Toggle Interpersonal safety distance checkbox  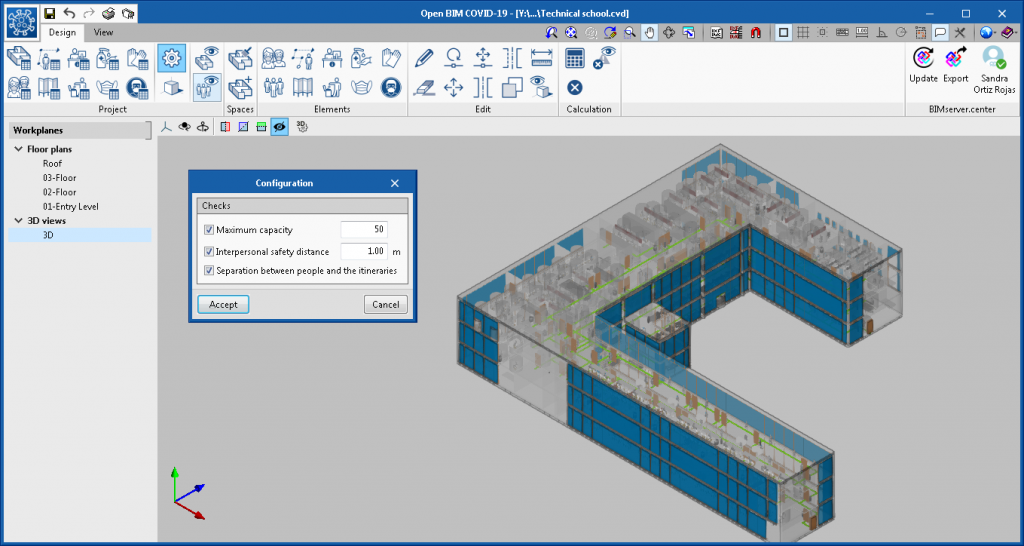pyautogui.click(x=209, y=252)
